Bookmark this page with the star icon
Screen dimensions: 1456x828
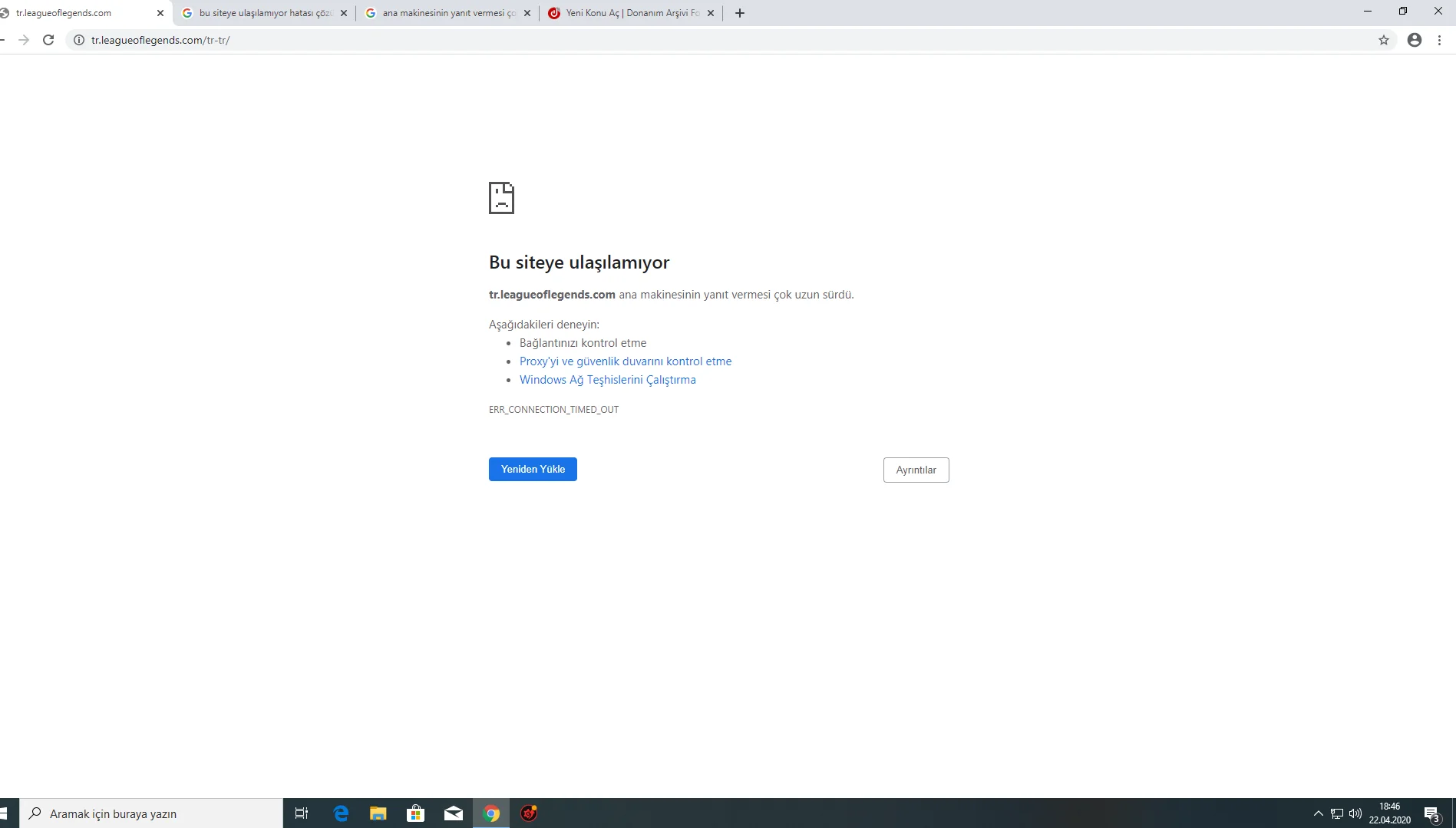point(1384,40)
